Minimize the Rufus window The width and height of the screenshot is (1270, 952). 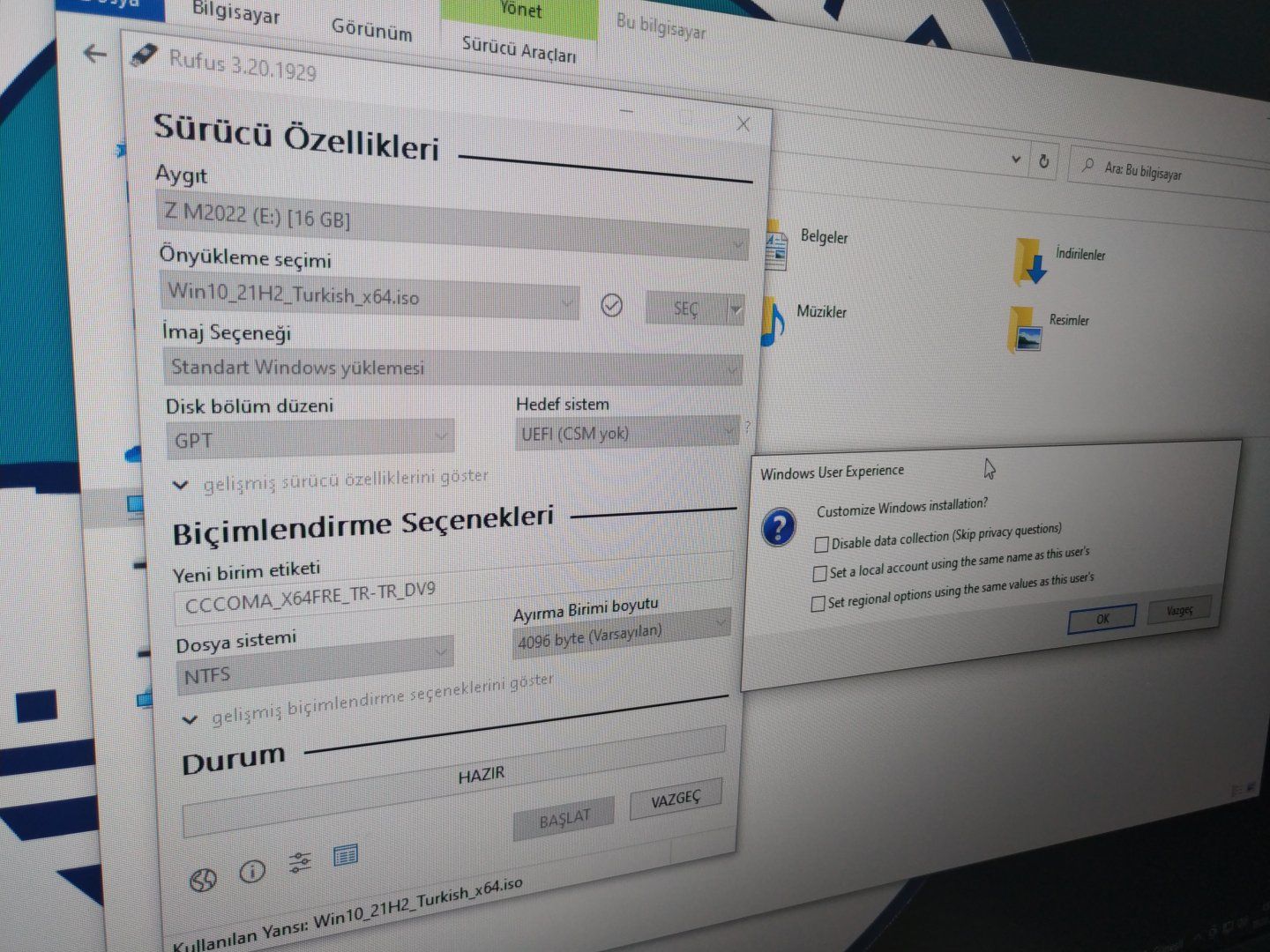pos(627,111)
